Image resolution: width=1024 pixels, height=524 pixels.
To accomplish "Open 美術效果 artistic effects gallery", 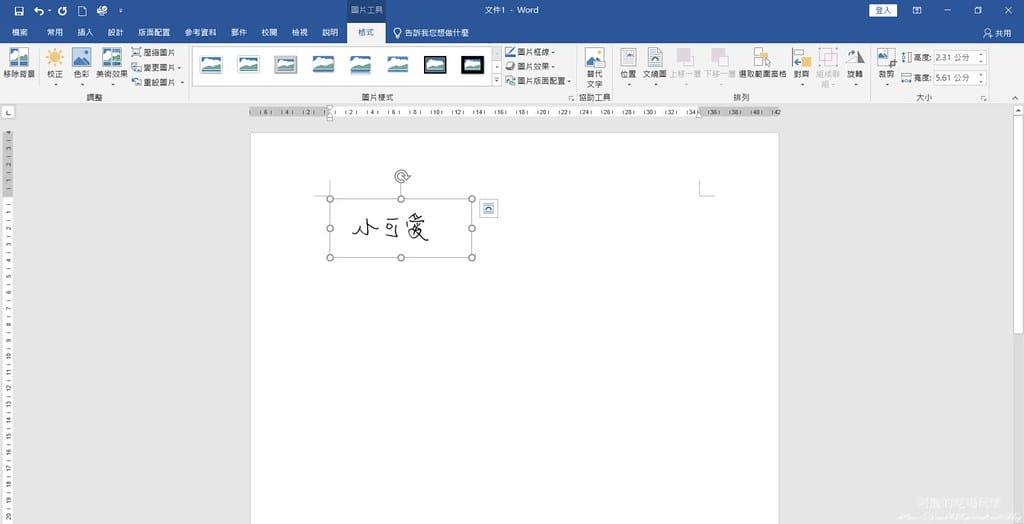I will coord(112,67).
